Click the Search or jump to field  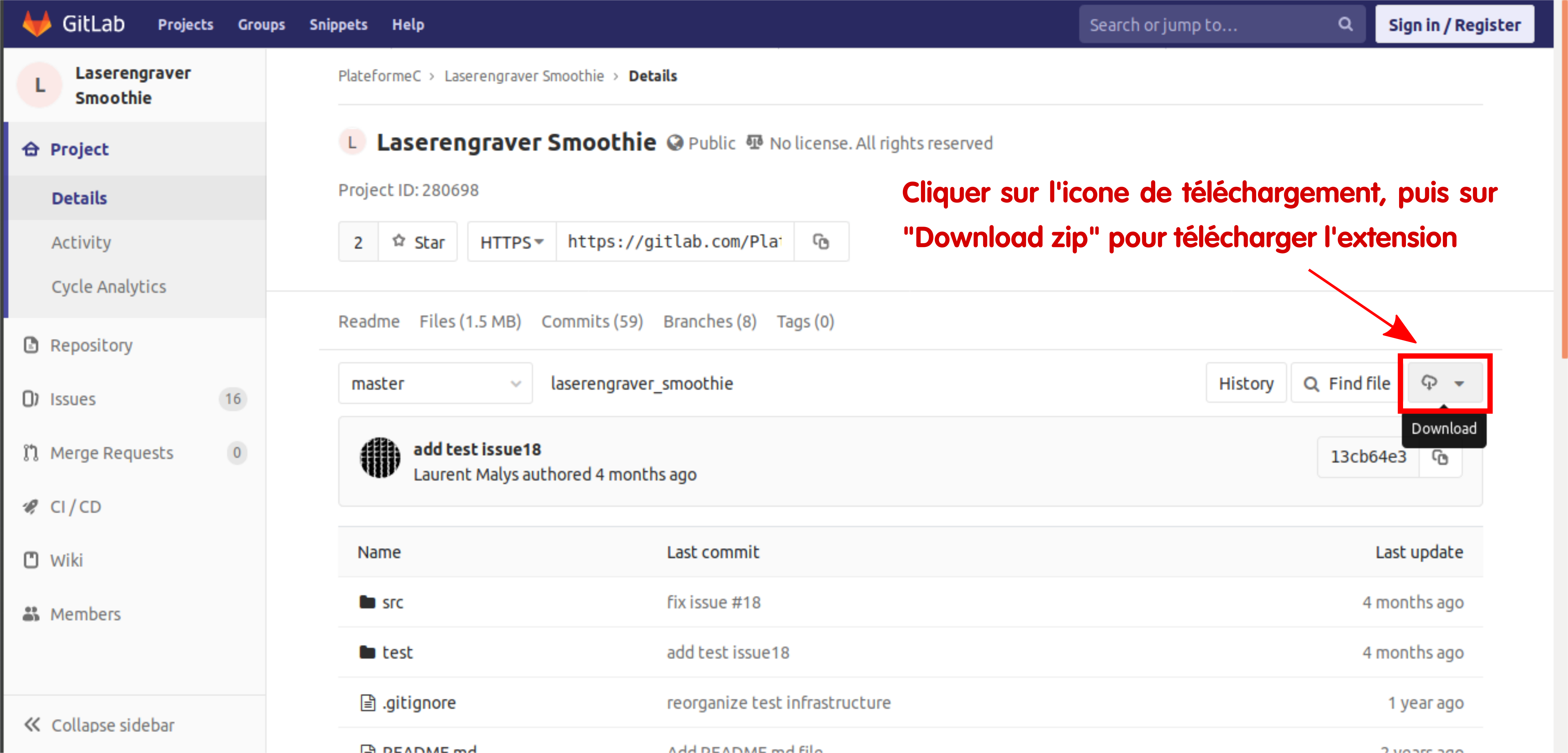[x=1222, y=24]
